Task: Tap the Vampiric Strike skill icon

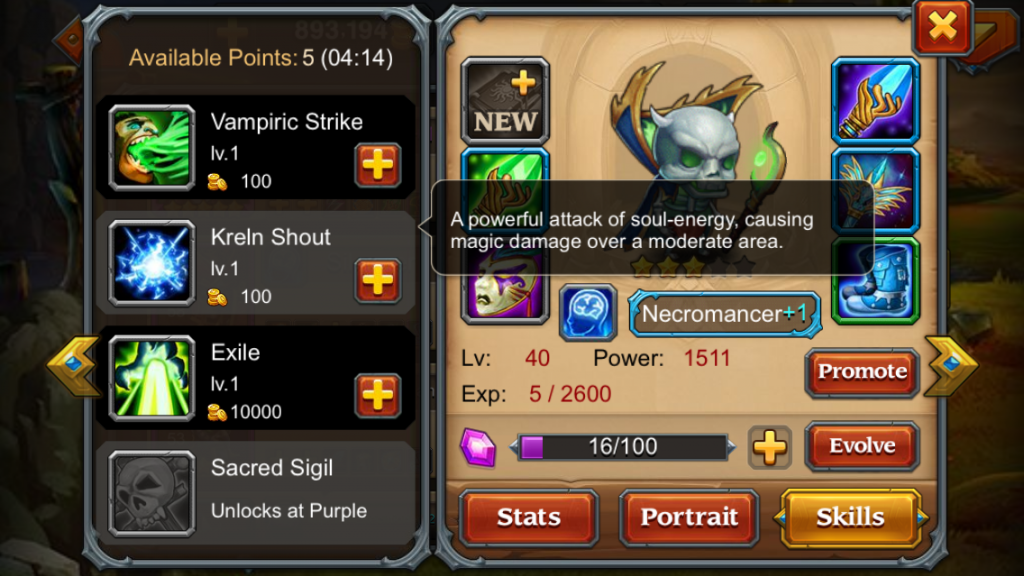Action: tap(152, 148)
